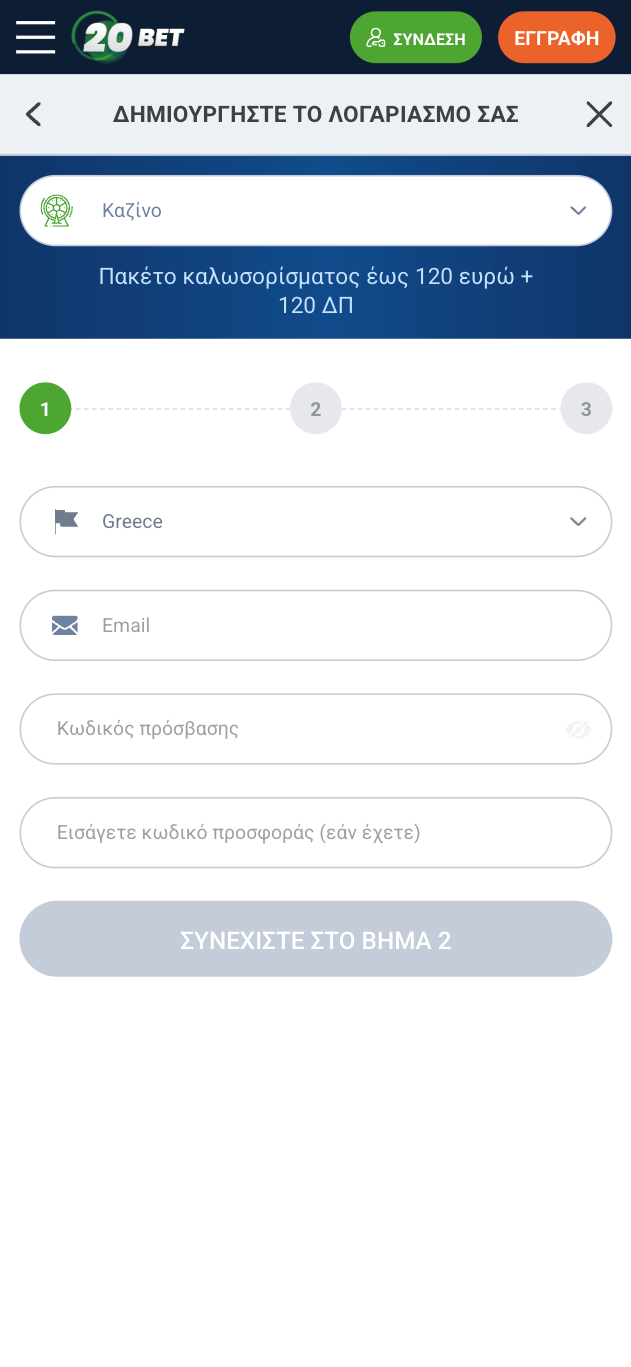The width and height of the screenshot is (631, 1367).
Task: Select step 1 indicator
Action: [45, 409]
